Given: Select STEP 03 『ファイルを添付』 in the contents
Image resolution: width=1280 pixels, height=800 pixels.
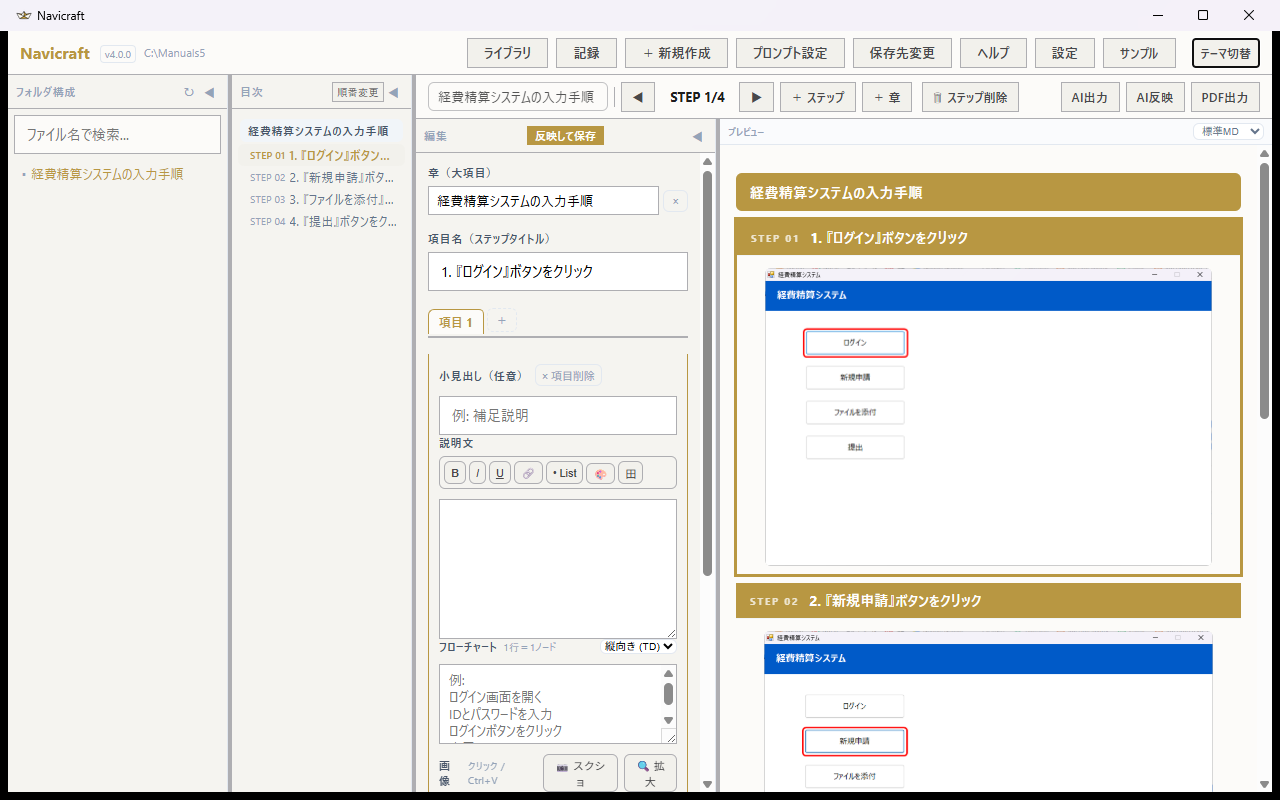Looking at the screenshot, I should point(320,199).
